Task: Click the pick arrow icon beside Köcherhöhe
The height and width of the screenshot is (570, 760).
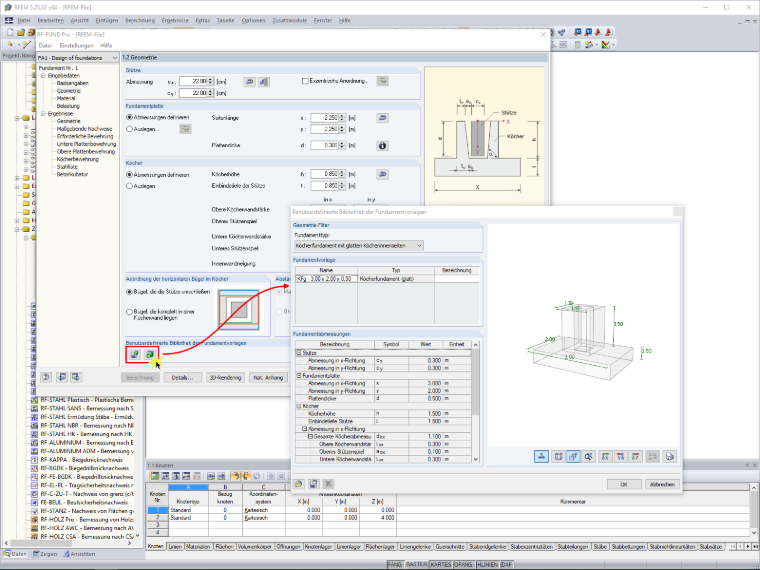Action: [382, 174]
